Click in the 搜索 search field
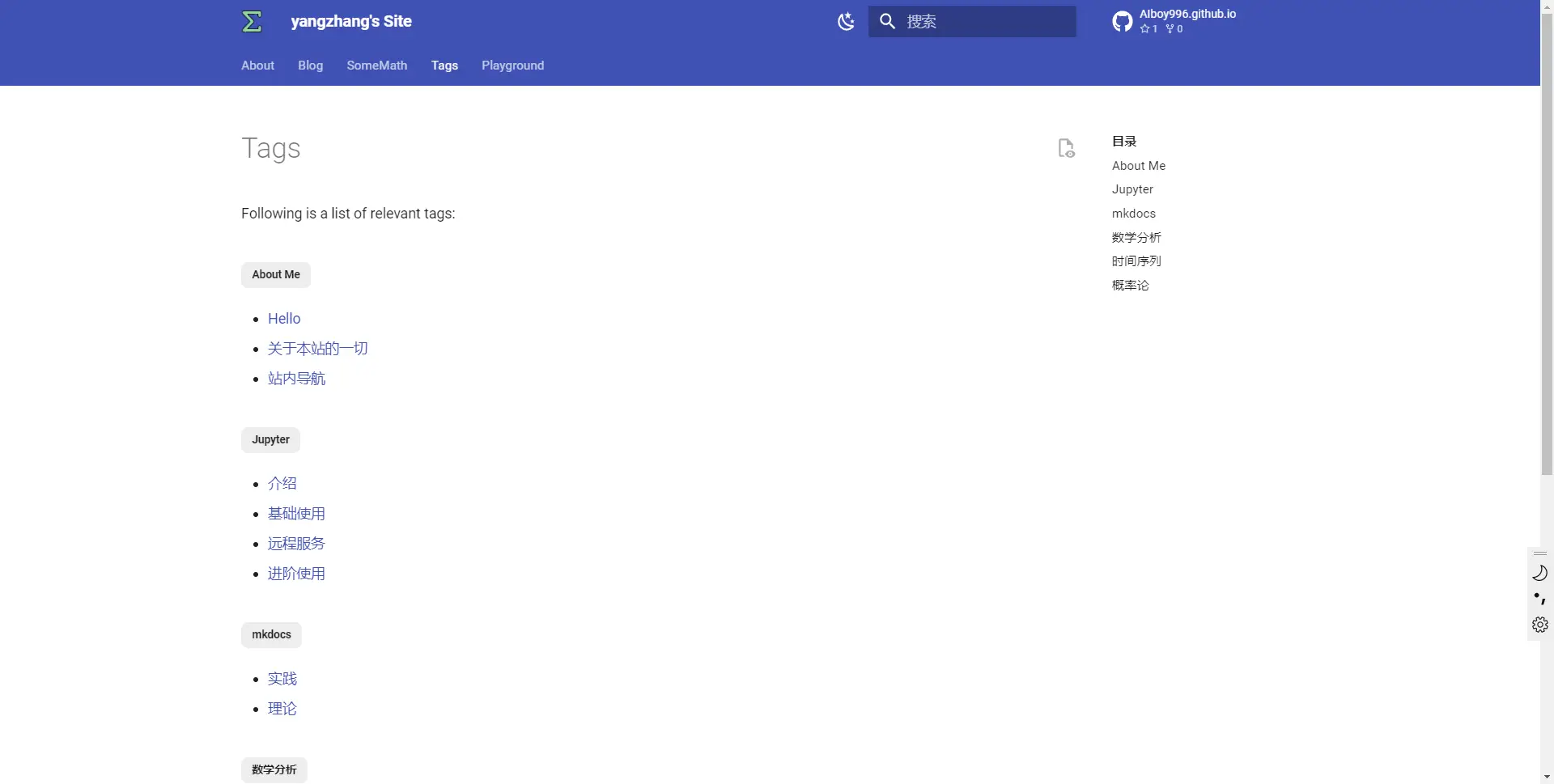The image size is (1554, 784). [x=987, y=22]
